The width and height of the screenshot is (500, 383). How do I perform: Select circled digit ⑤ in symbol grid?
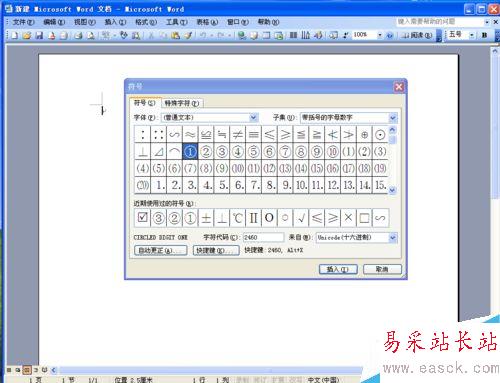[x=254, y=152]
